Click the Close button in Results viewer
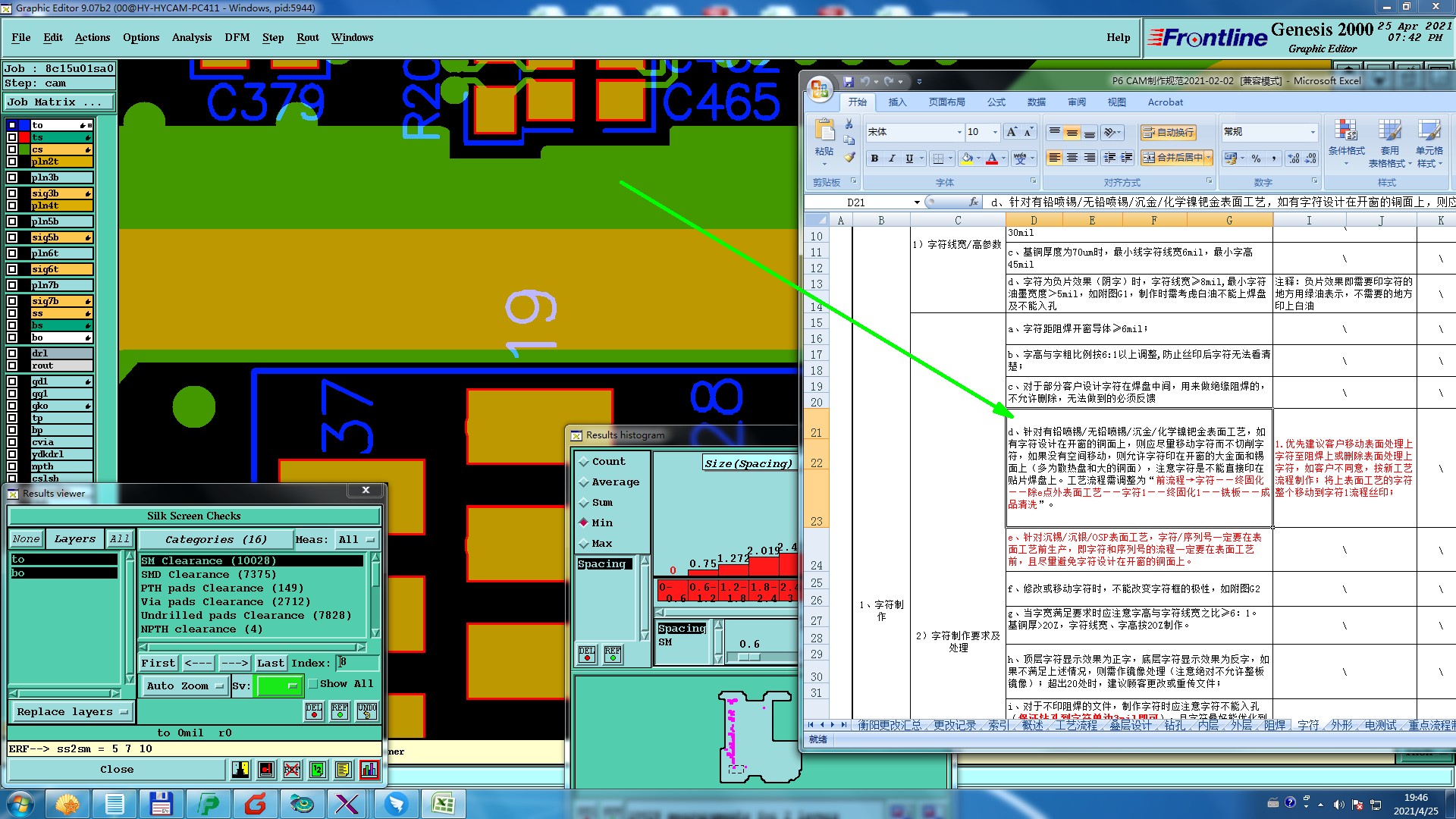 117,770
